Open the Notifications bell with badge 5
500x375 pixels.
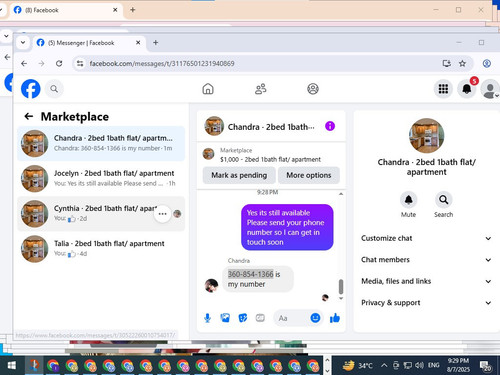pyautogui.click(x=467, y=89)
